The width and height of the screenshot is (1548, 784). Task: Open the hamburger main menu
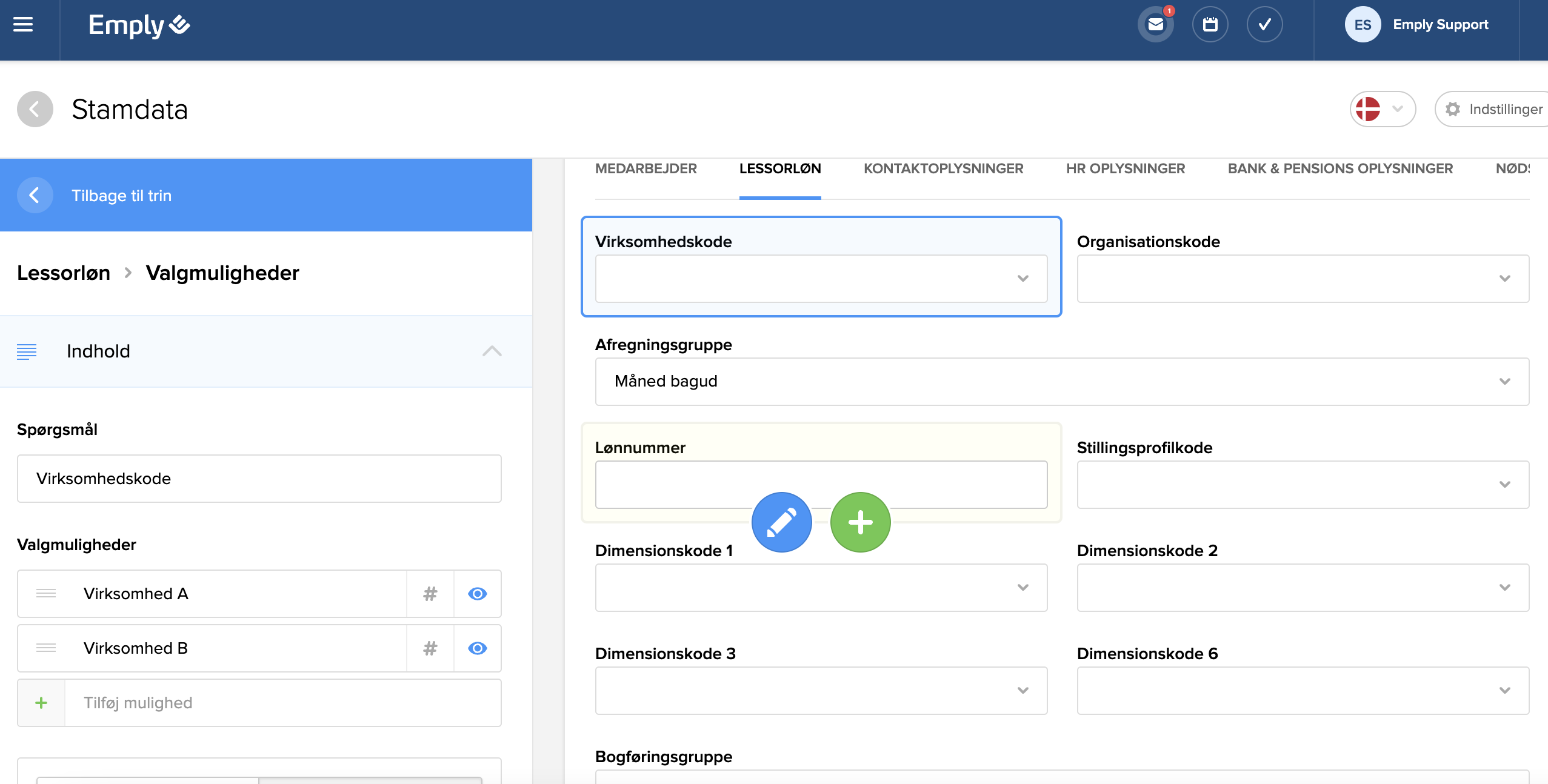coord(23,25)
